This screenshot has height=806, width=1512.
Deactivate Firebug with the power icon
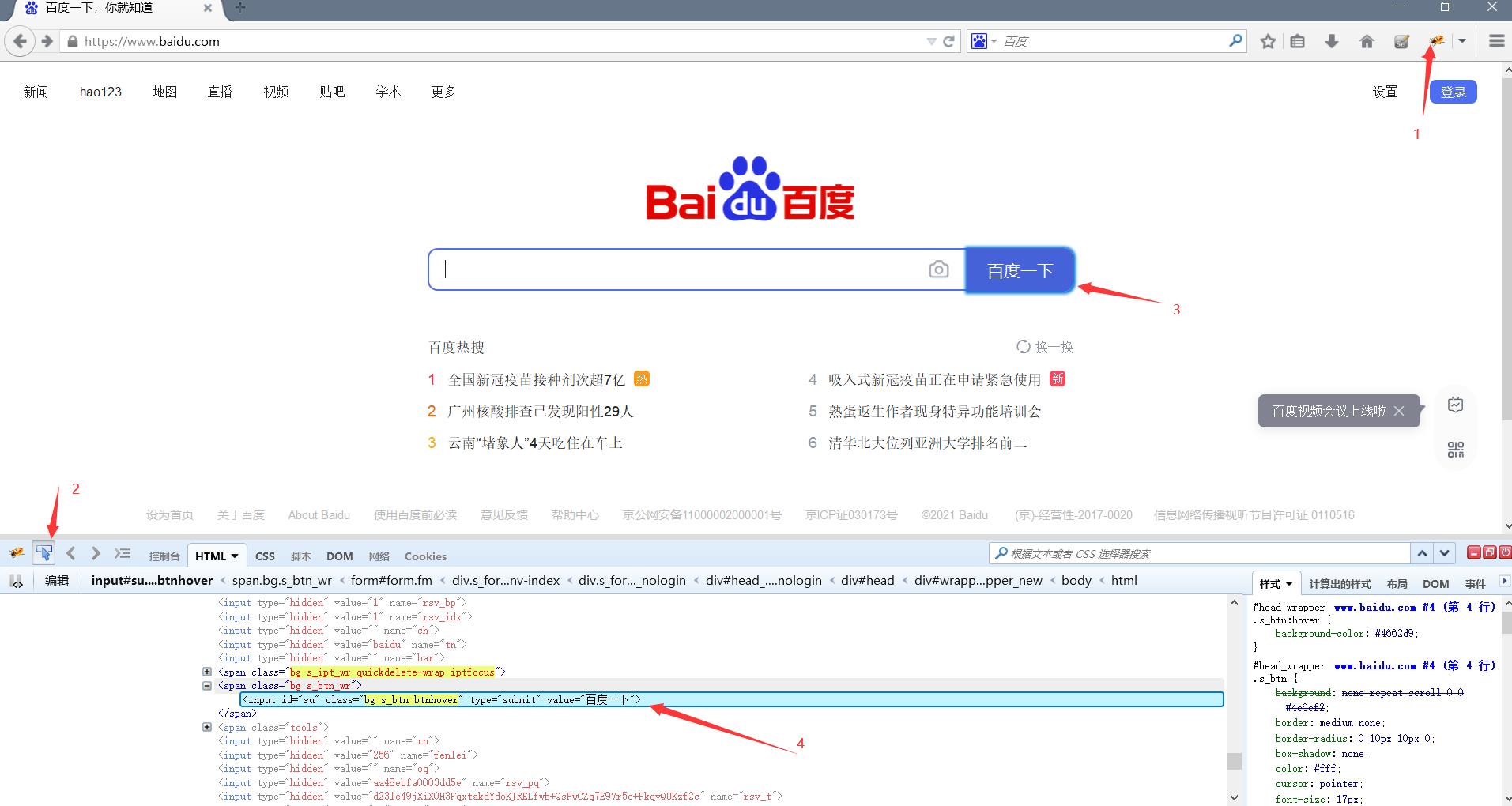[x=1504, y=552]
